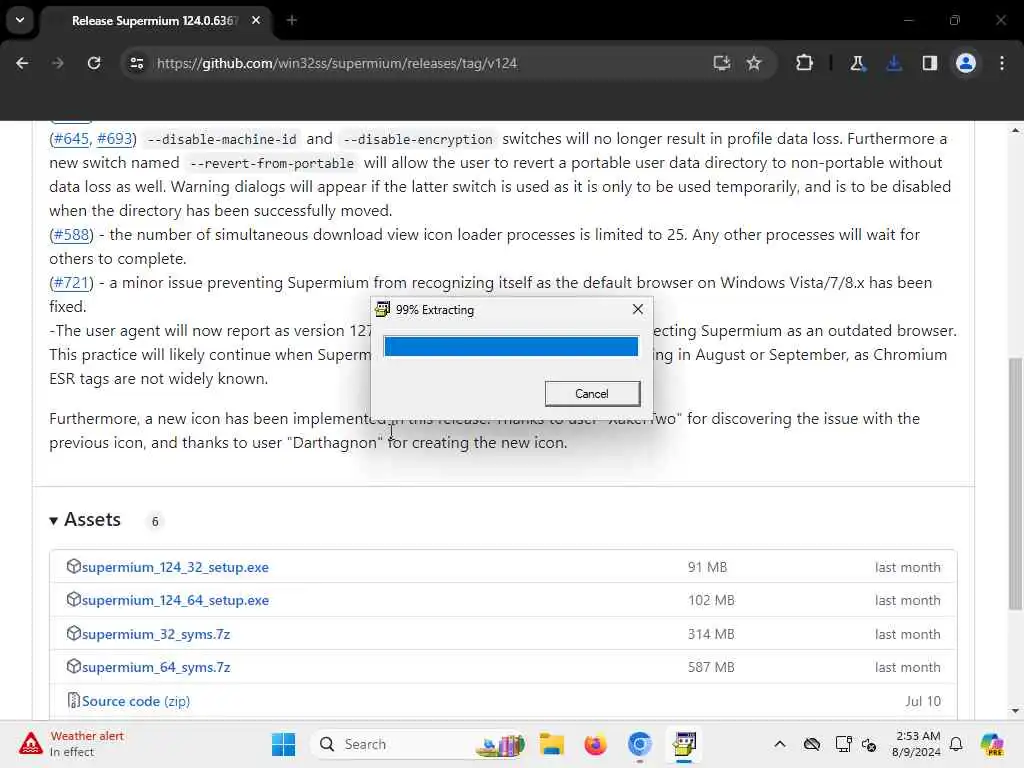This screenshot has width=1024, height=768.
Task: Download Source code (zip)
Action: tap(136, 701)
